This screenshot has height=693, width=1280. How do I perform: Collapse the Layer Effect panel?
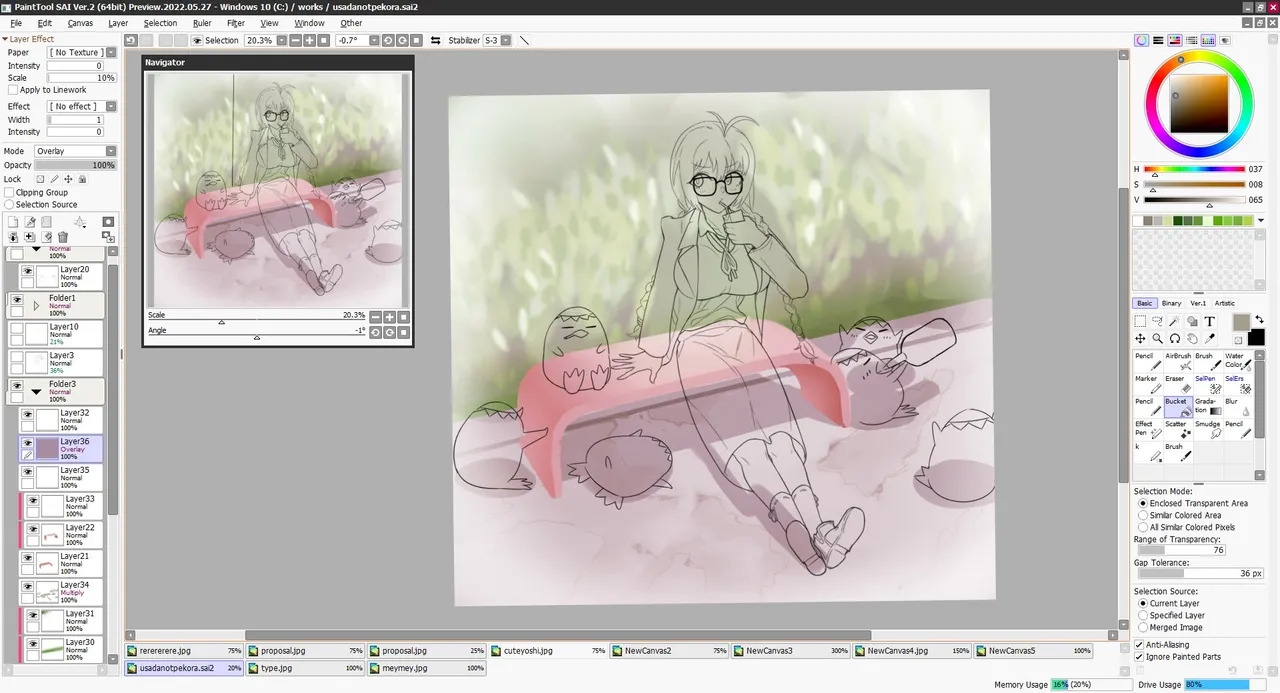coord(5,39)
